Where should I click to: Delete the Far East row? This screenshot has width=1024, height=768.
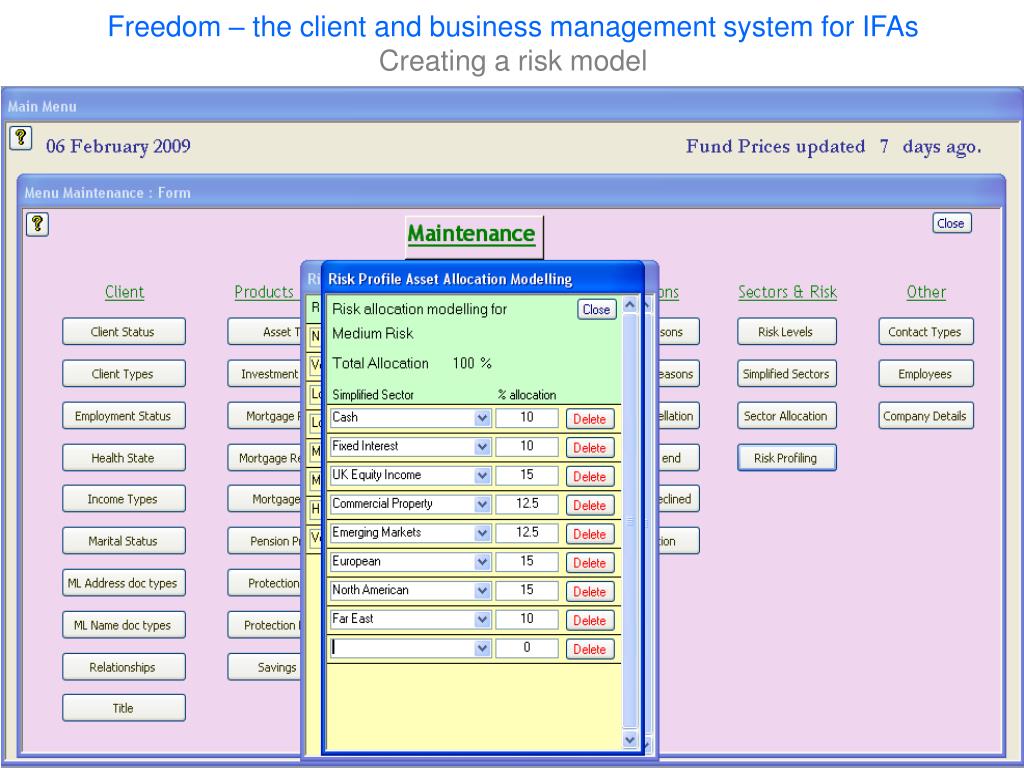point(590,620)
